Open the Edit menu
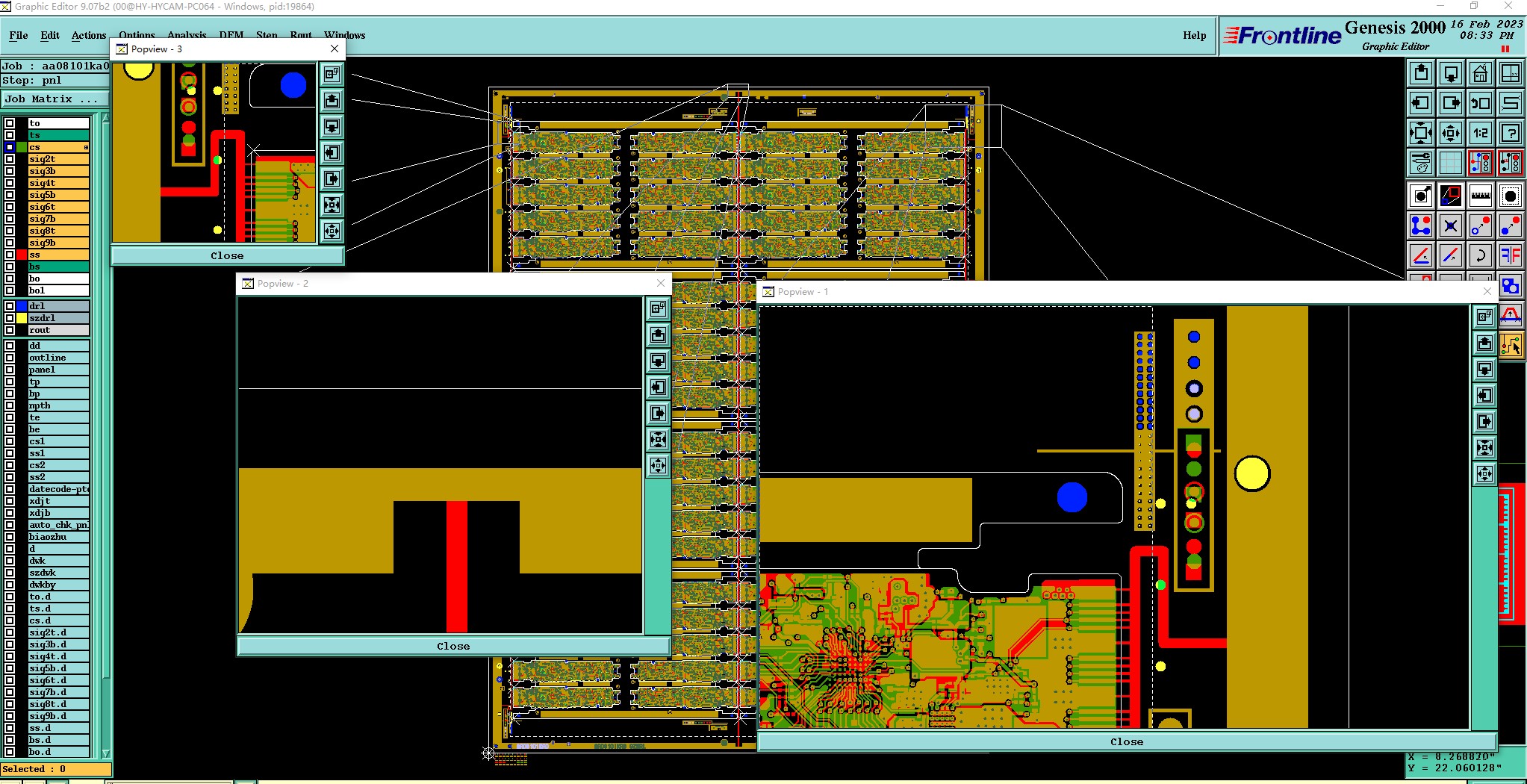The width and height of the screenshot is (1527, 784). 50,35
